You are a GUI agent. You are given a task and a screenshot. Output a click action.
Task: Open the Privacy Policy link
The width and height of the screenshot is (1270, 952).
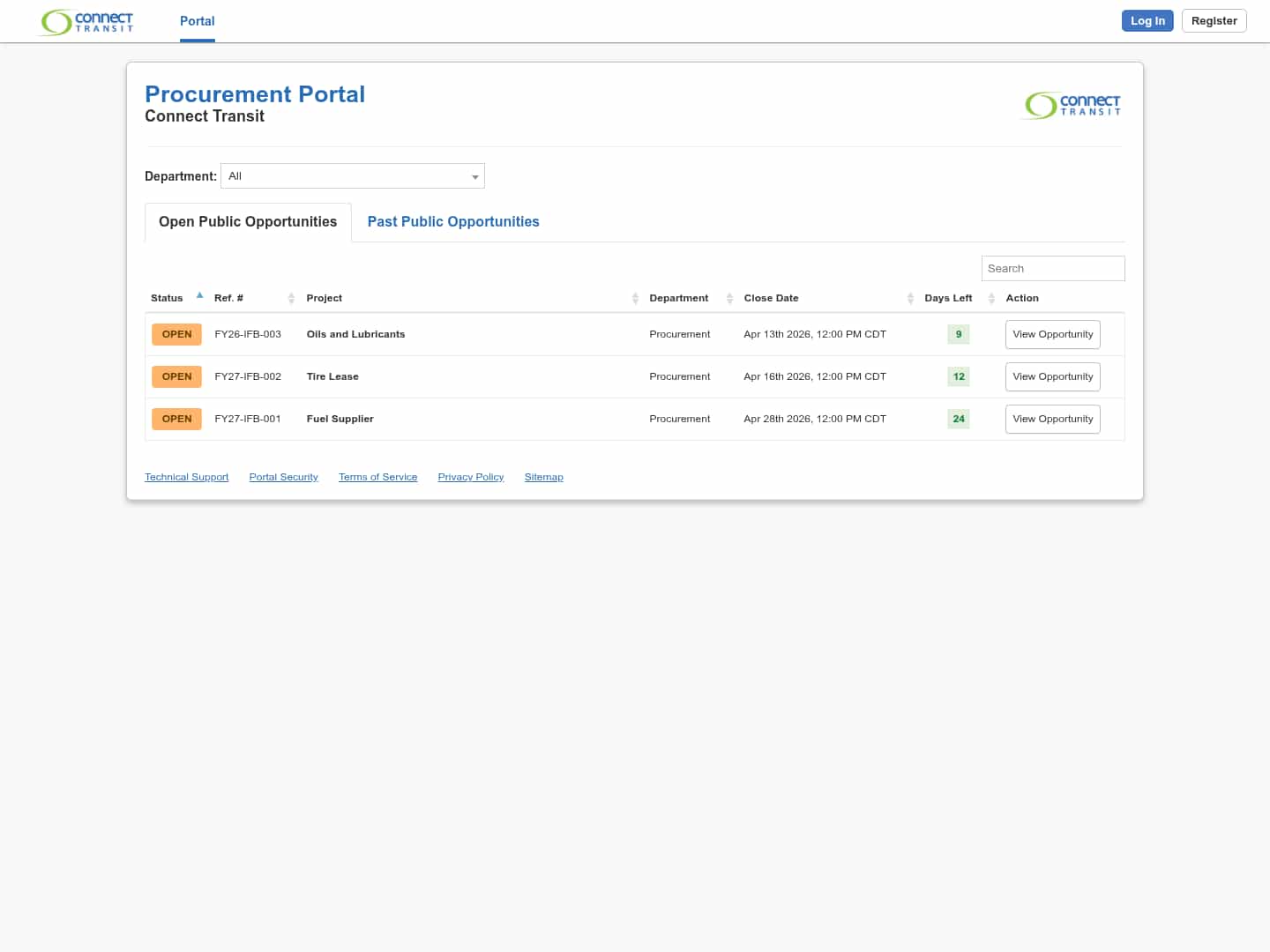470,477
